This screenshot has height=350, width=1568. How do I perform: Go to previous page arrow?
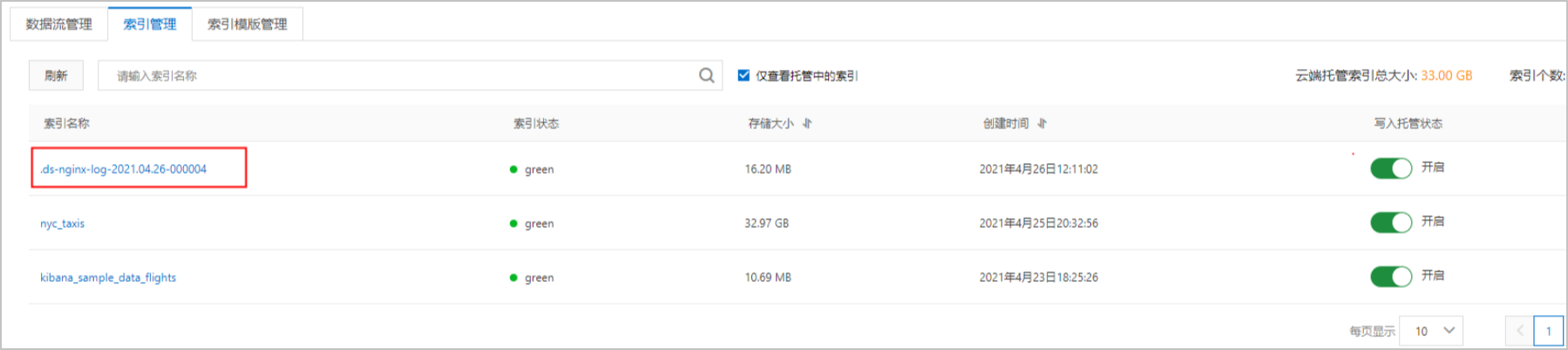(x=1519, y=331)
